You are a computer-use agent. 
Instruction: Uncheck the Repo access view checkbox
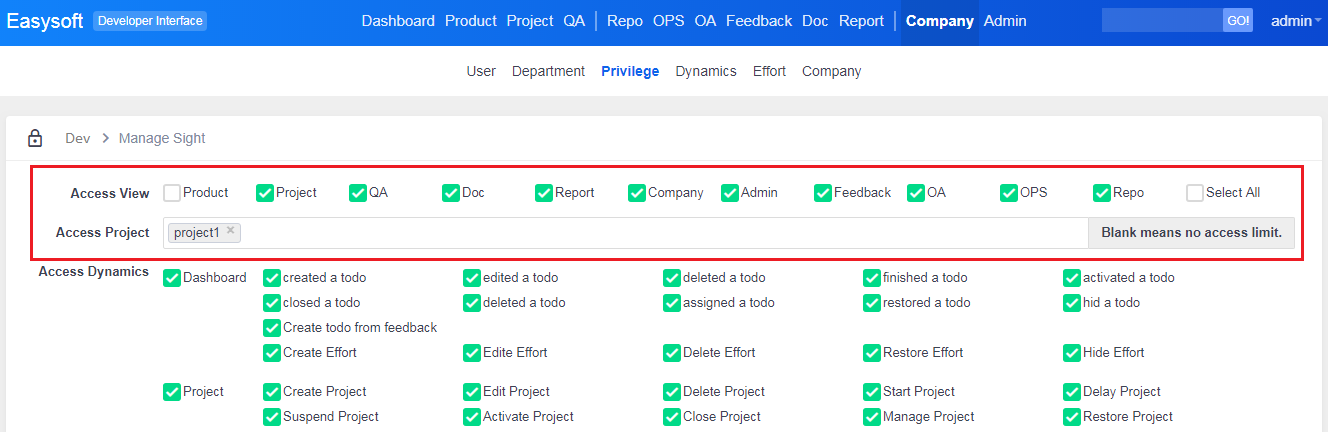[x=1102, y=193]
